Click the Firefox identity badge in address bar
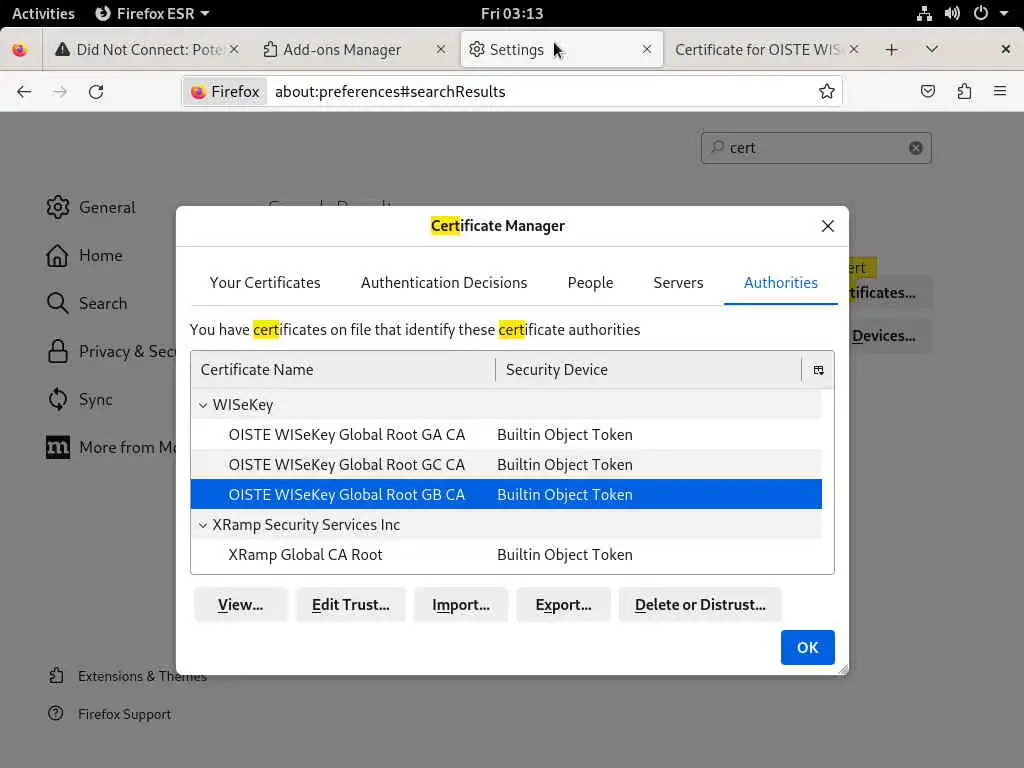This screenshot has height=768, width=1024. click(225, 91)
